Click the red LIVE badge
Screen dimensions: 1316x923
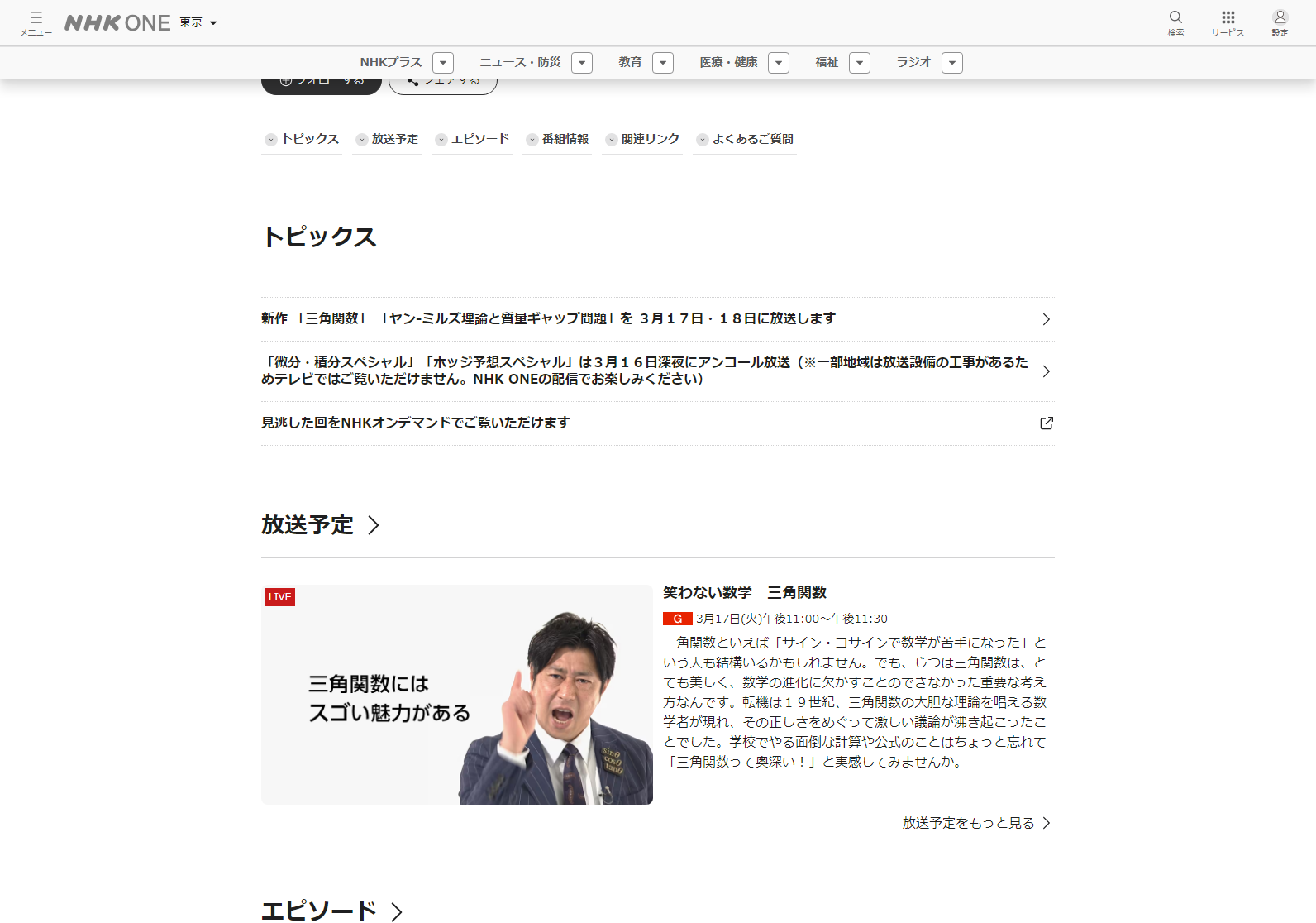click(x=279, y=597)
